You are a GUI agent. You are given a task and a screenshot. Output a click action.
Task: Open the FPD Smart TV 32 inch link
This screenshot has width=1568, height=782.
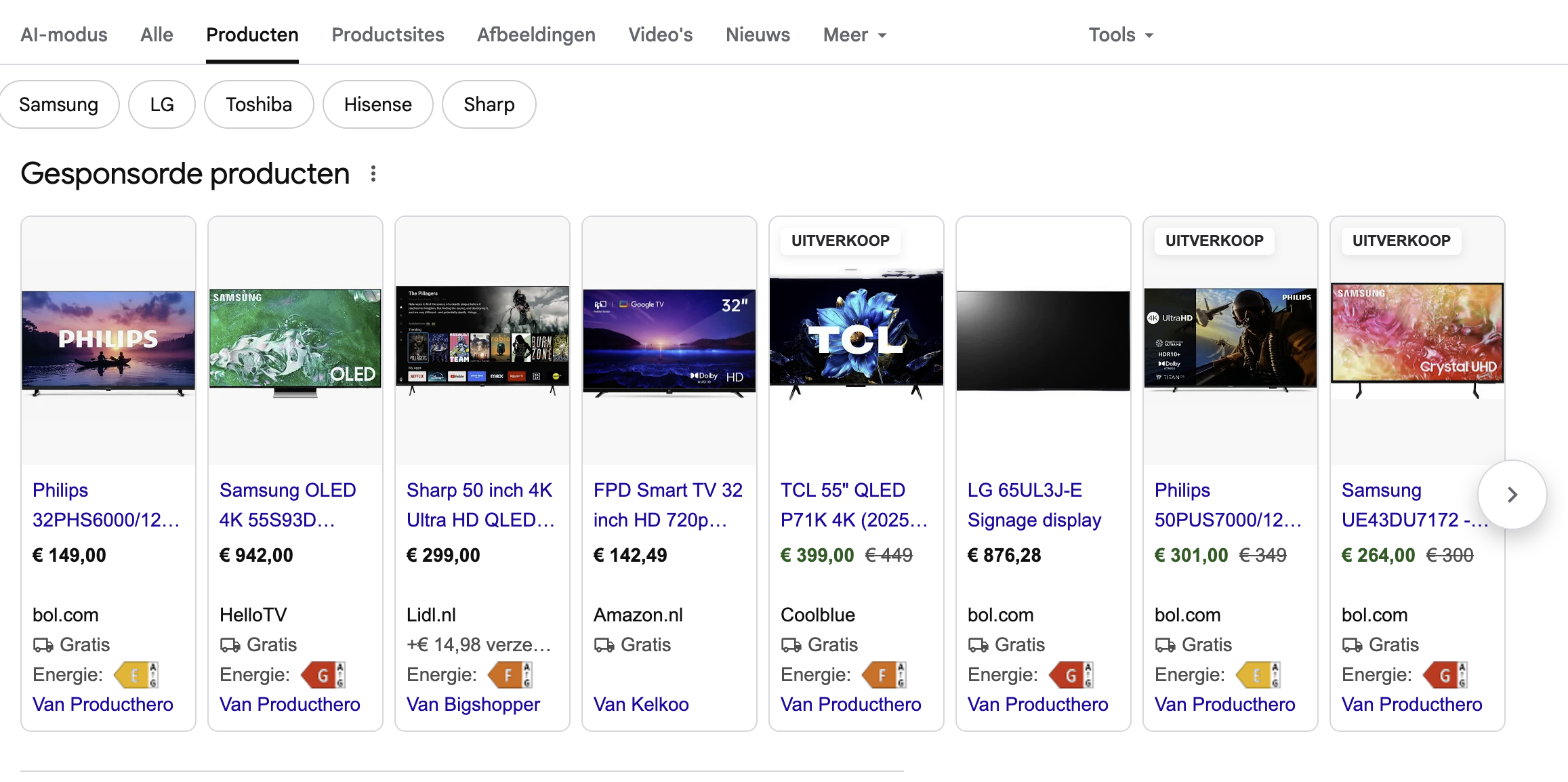668,505
